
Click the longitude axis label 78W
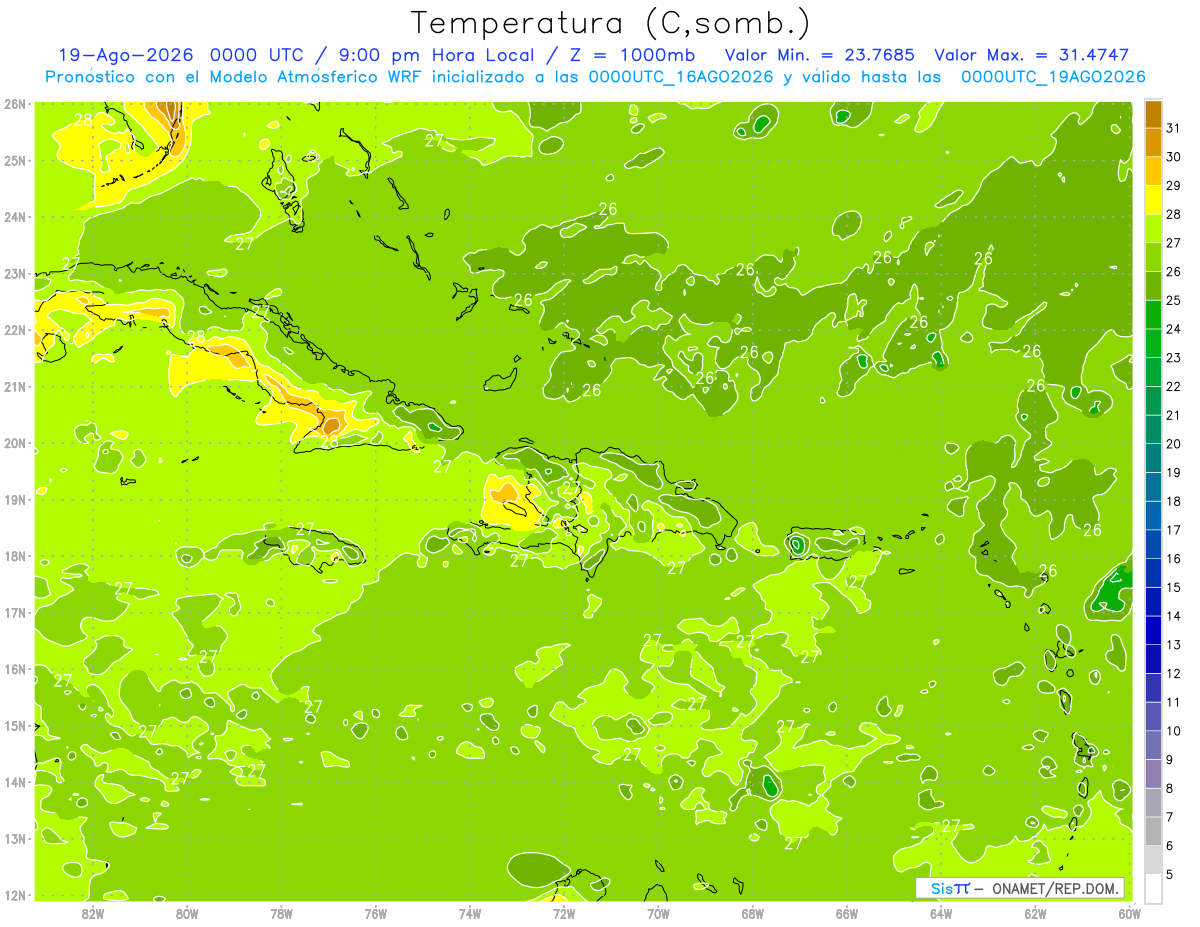click(281, 914)
